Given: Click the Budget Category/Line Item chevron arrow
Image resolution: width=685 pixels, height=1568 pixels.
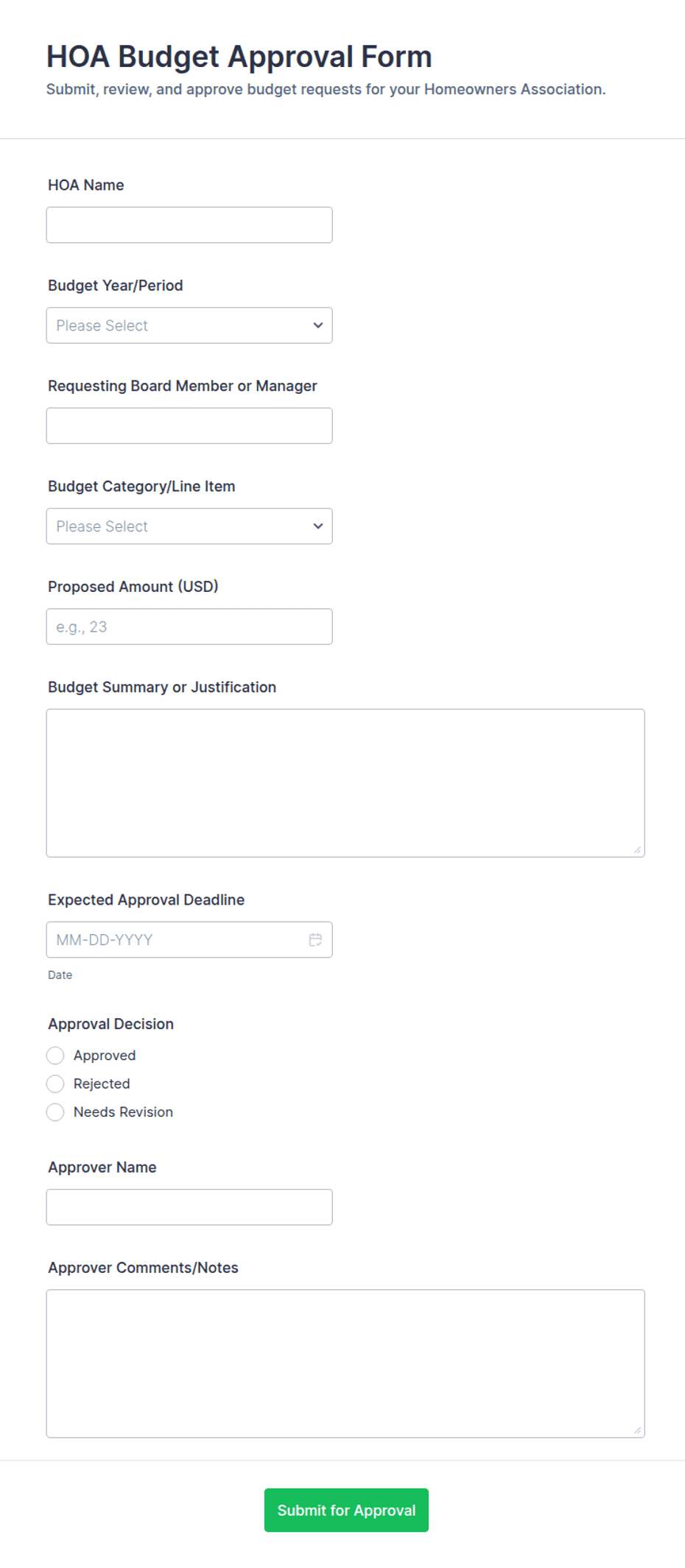Looking at the screenshot, I should (x=318, y=526).
